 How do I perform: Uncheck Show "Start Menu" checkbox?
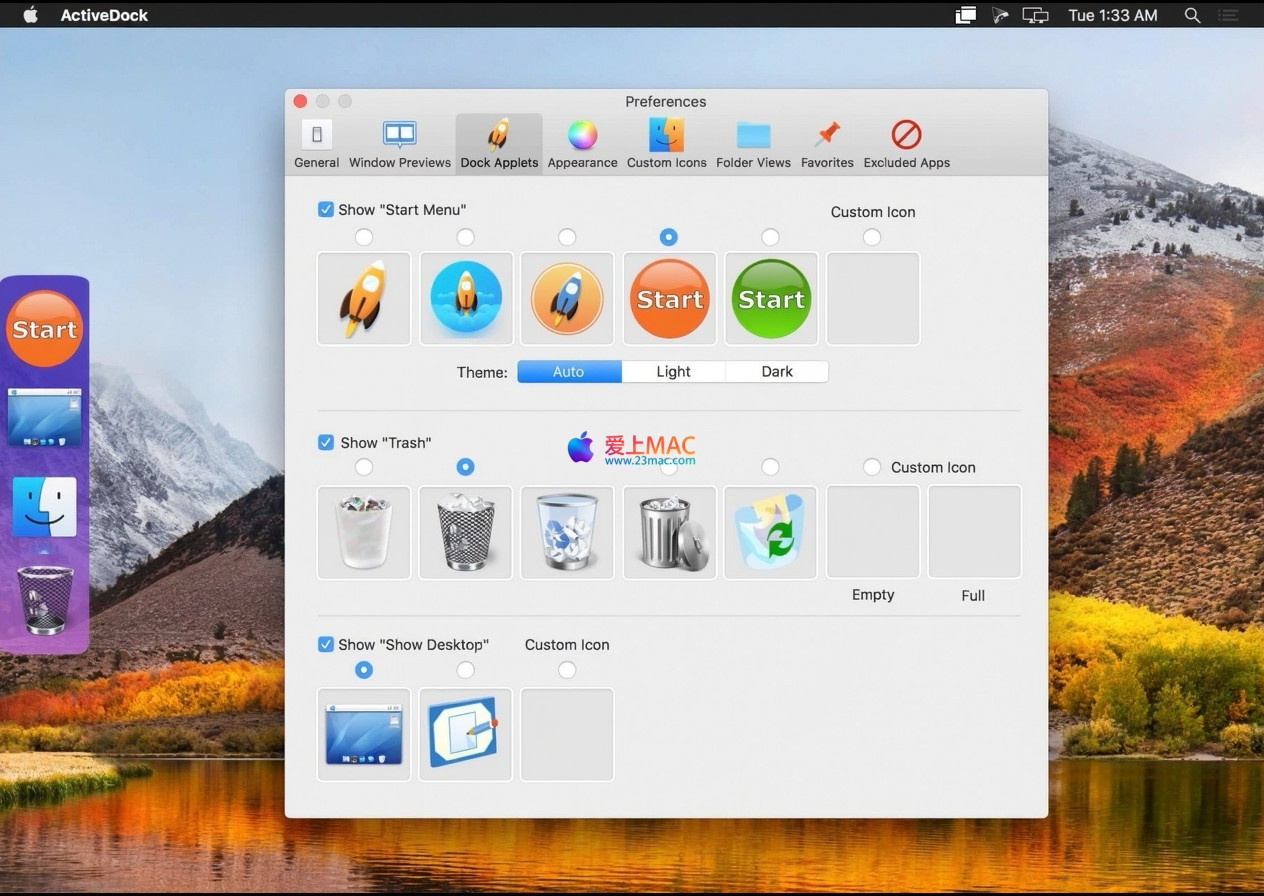326,210
